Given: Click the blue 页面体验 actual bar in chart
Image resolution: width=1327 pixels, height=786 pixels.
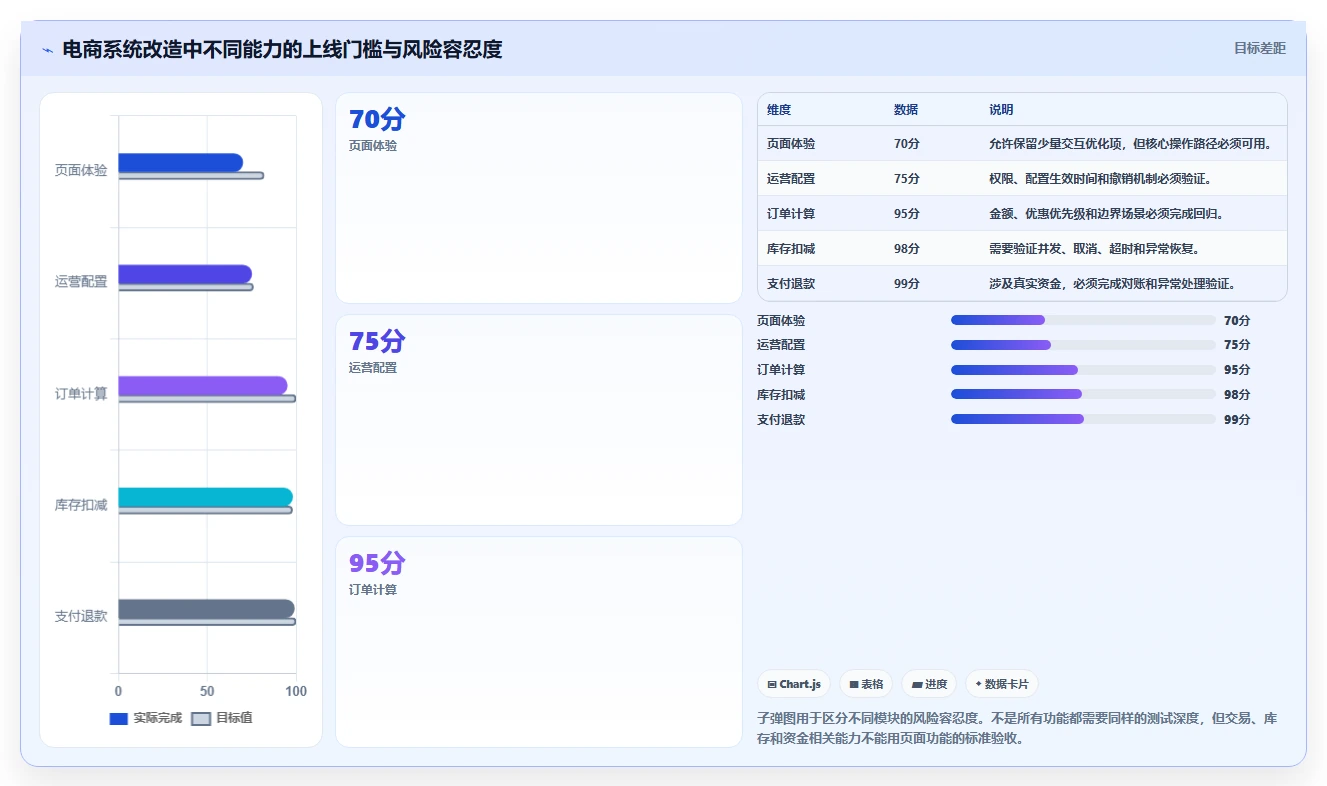Looking at the screenshot, I should 180,162.
